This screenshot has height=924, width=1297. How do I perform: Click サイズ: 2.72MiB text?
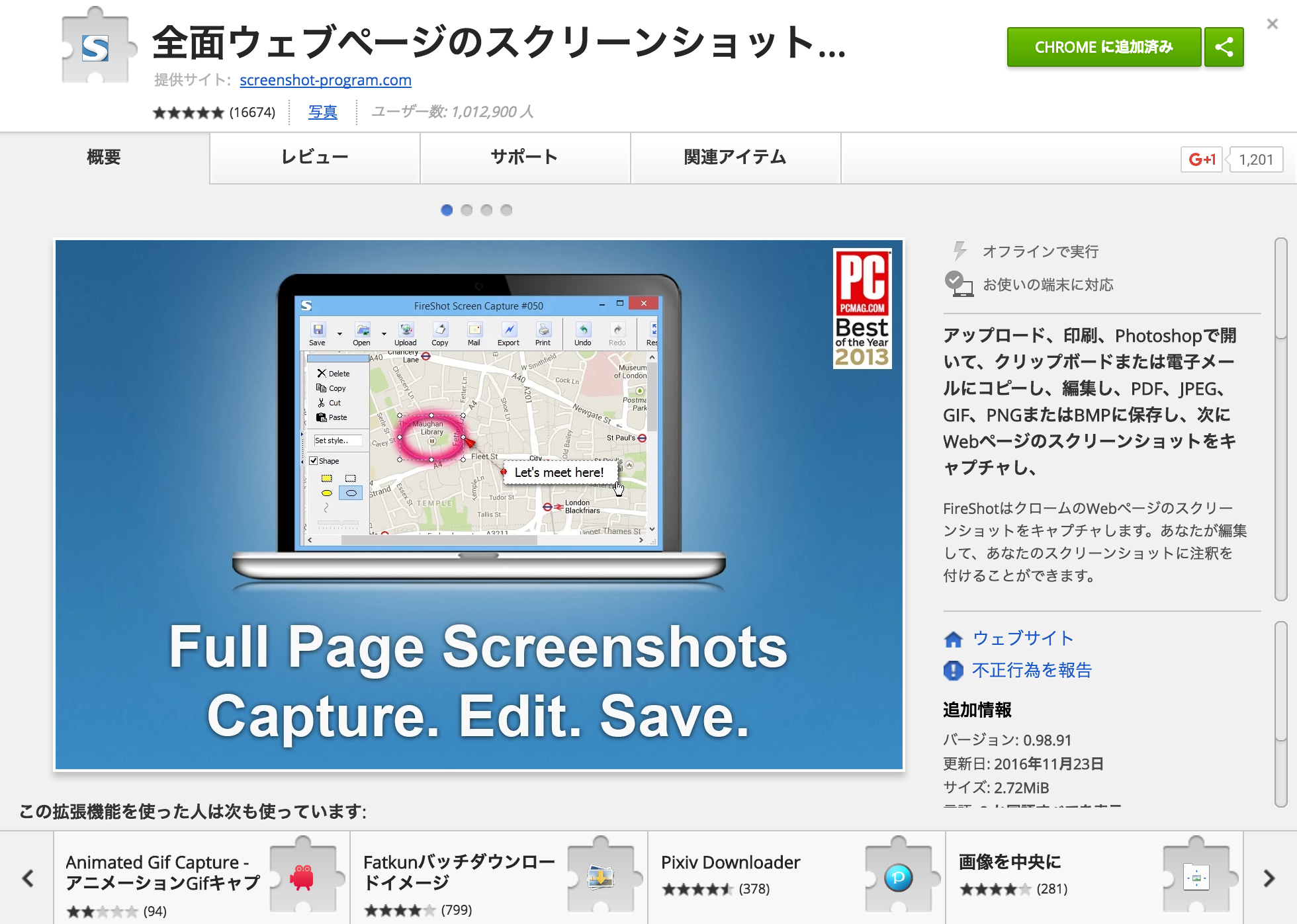tap(996, 788)
